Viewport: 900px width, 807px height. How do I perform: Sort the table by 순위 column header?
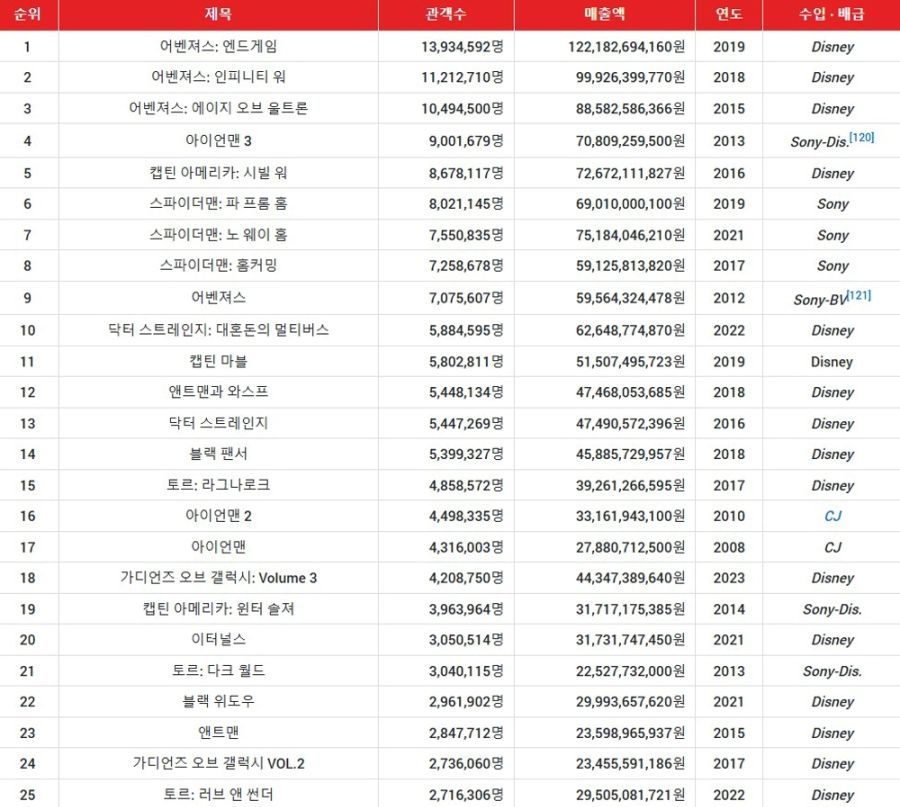coord(28,12)
